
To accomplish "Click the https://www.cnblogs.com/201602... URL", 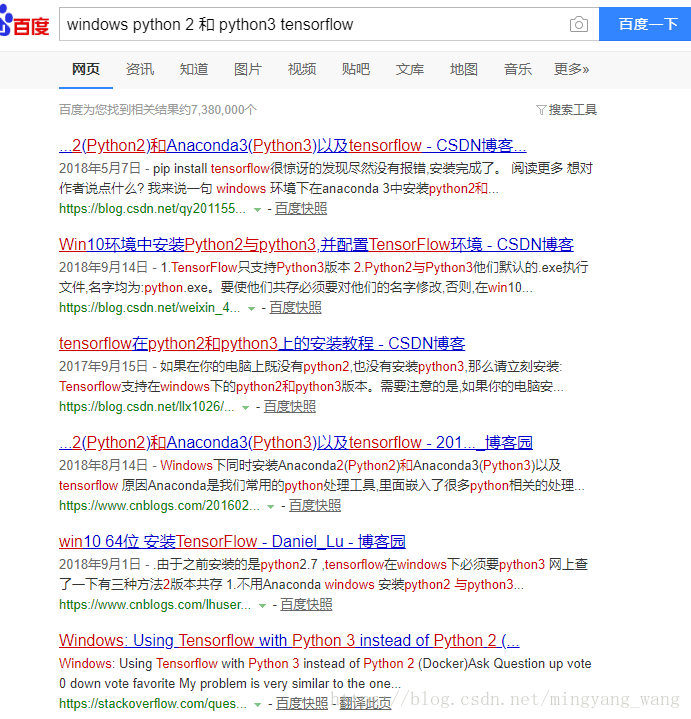I will coord(159,506).
